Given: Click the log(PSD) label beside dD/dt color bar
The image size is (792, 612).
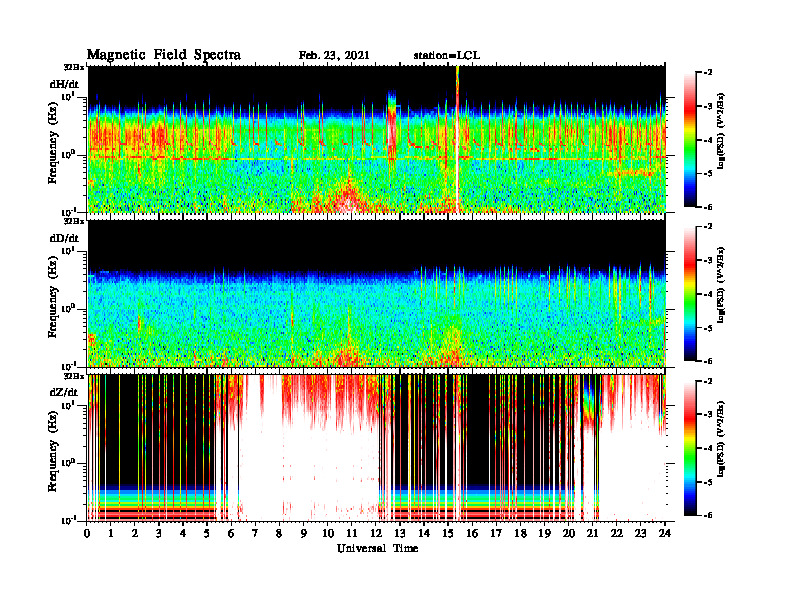Looking at the screenshot, I should coord(721,285).
